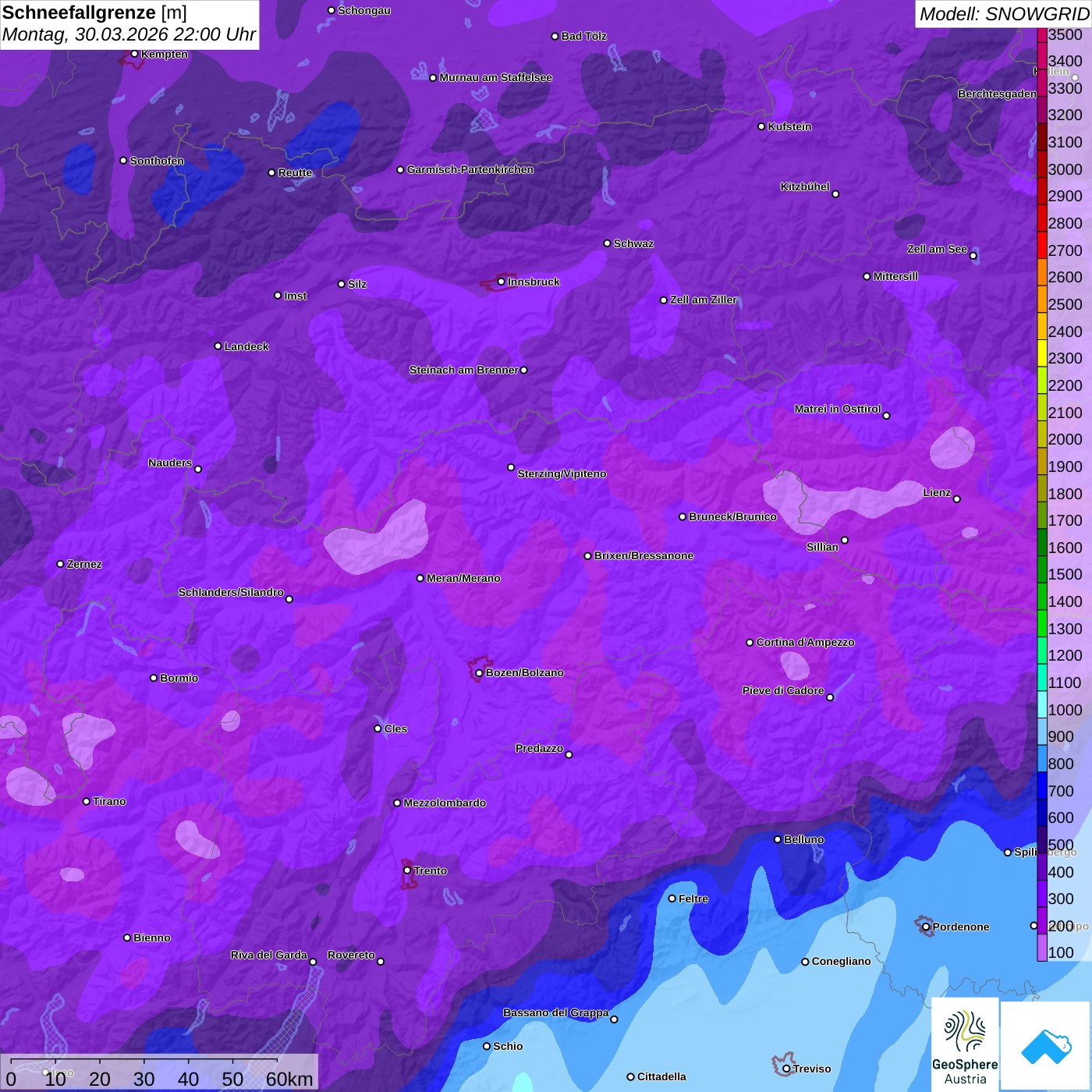The width and height of the screenshot is (1092, 1092).
Task: Click the Imst label
Action: (x=296, y=296)
